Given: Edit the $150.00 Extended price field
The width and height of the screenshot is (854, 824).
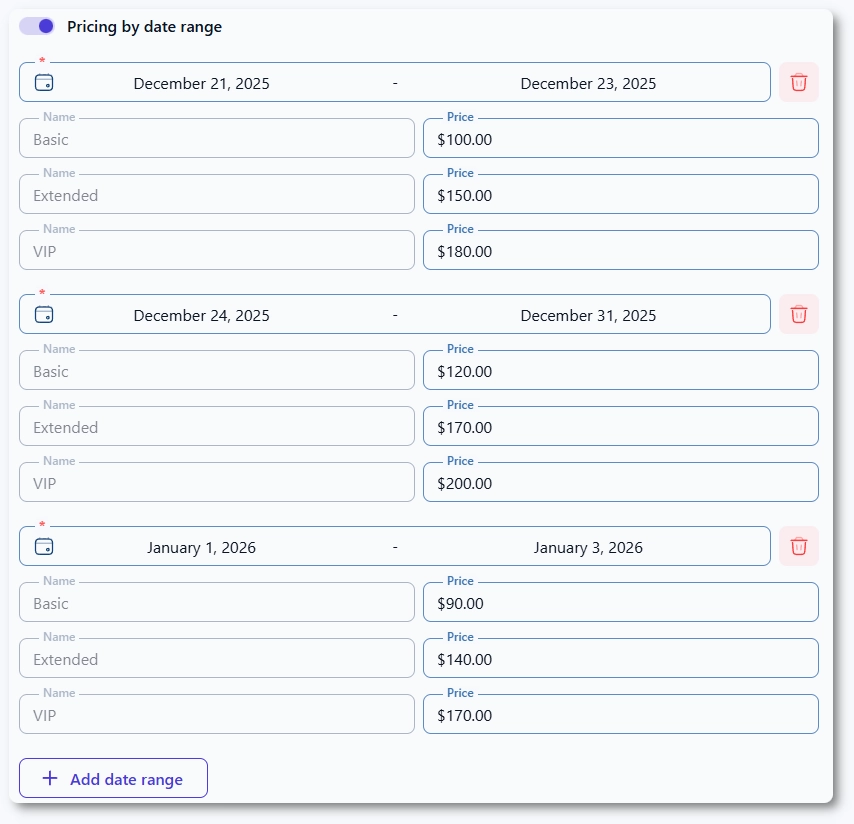Looking at the screenshot, I should (620, 196).
